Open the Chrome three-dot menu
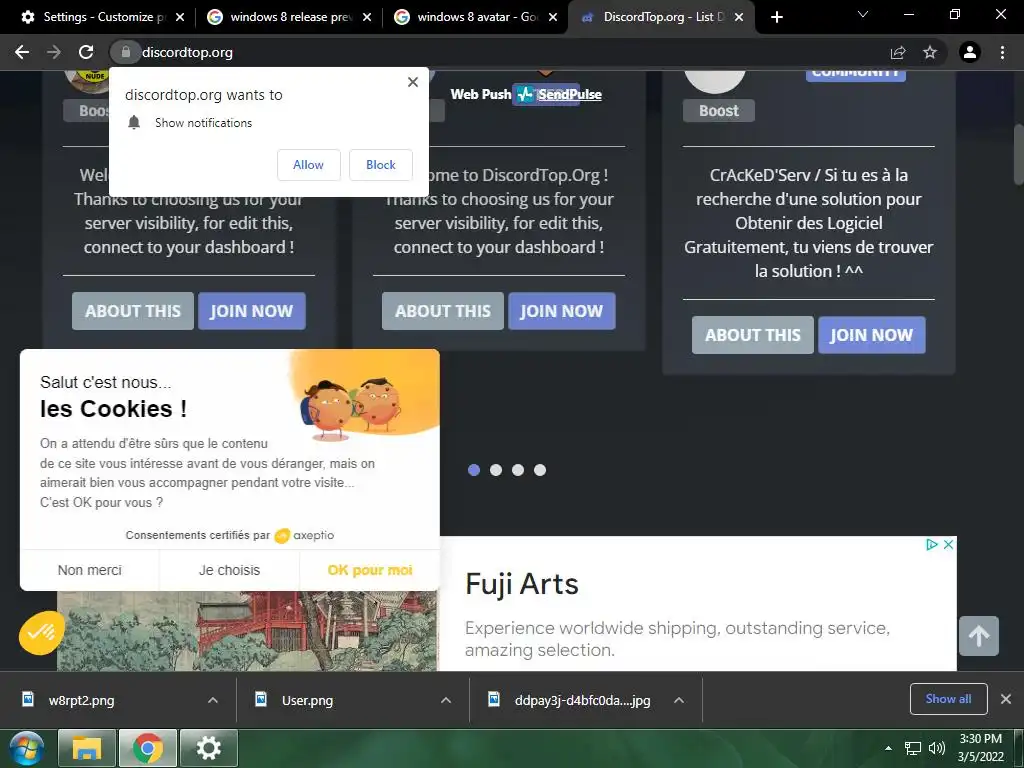This screenshot has height=768, width=1024. click(1002, 52)
